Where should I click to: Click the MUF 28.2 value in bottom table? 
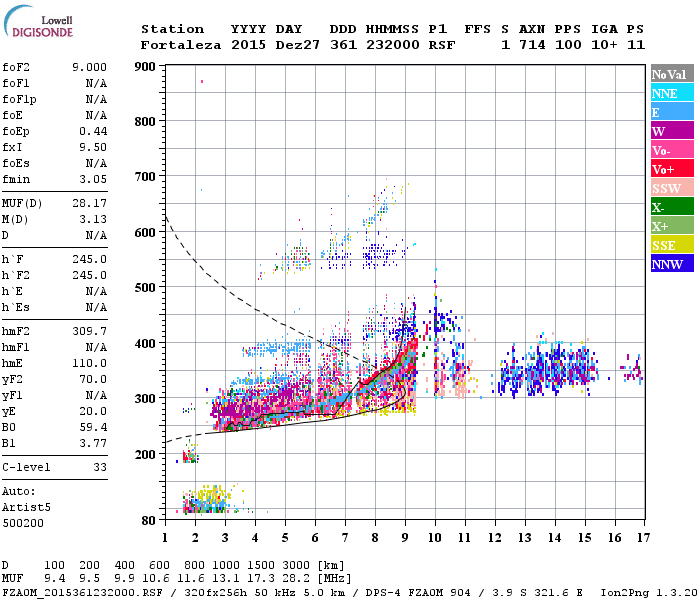[296, 579]
